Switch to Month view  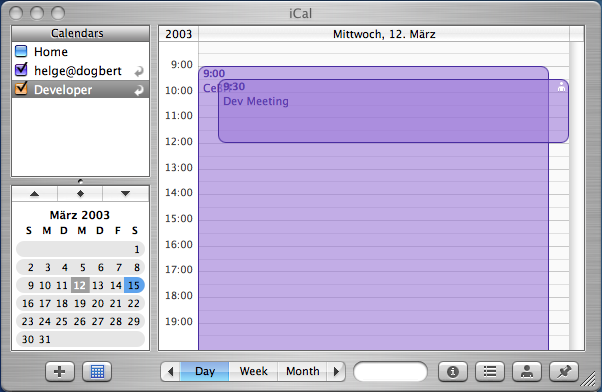[x=302, y=371]
